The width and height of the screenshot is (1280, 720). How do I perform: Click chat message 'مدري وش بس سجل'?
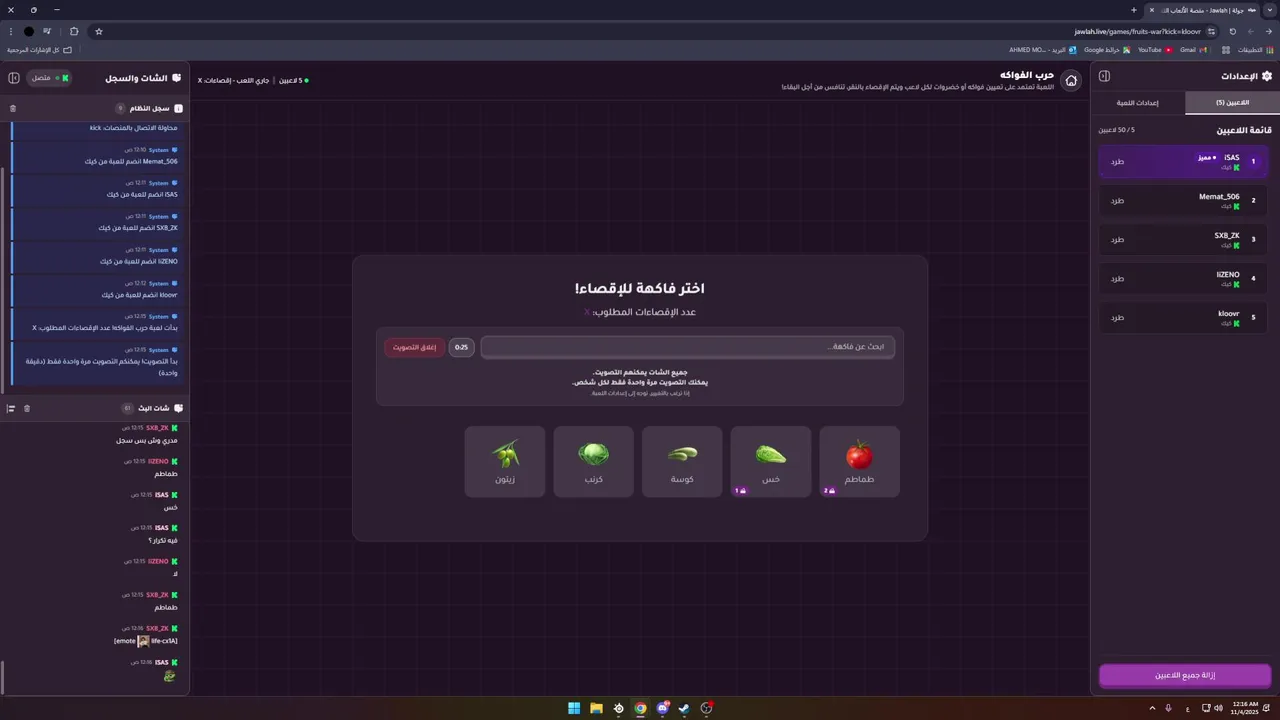click(147, 440)
